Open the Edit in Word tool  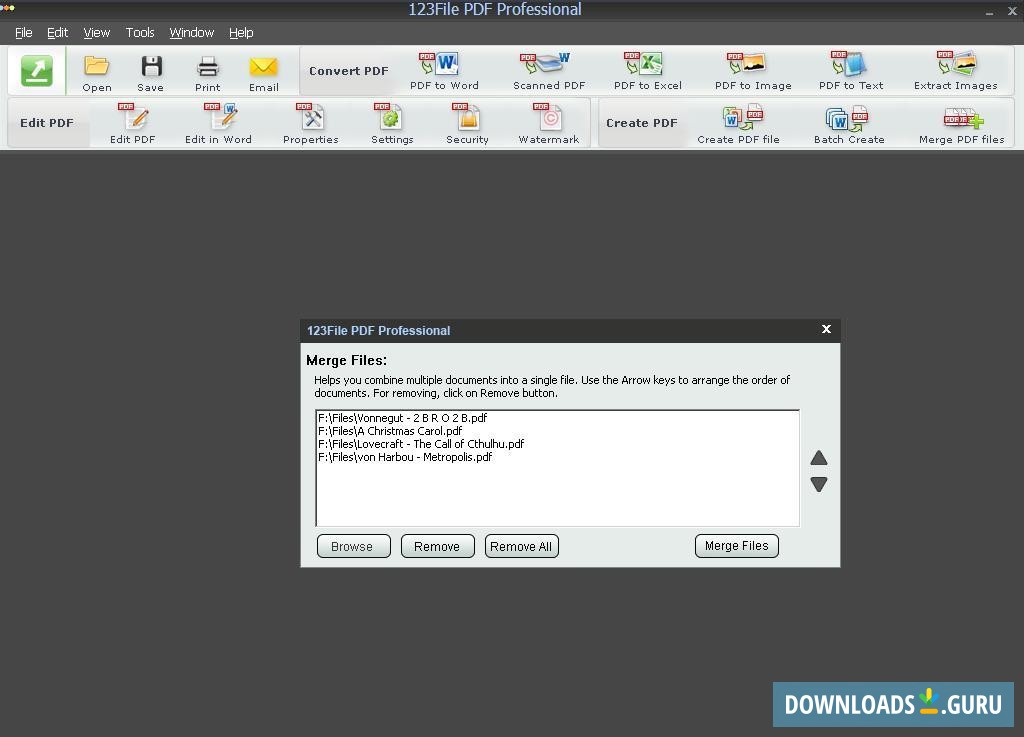(218, 124)
